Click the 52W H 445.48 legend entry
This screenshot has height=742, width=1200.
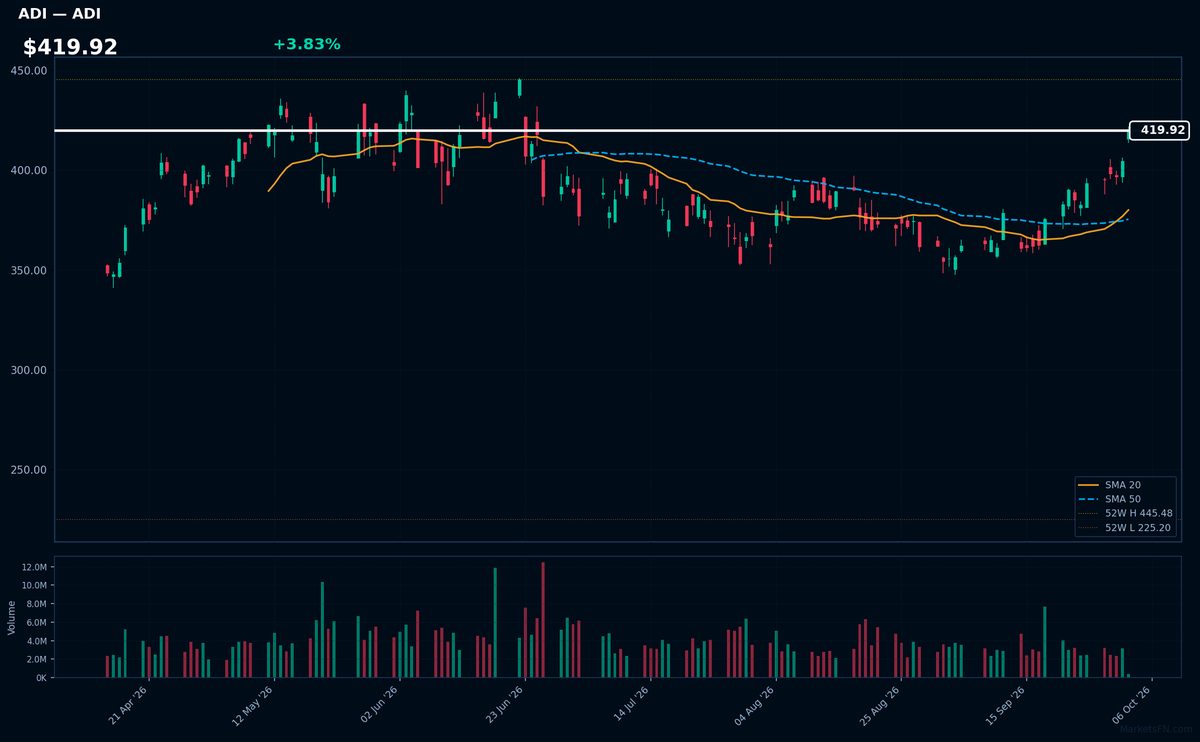click(1126, 513)
